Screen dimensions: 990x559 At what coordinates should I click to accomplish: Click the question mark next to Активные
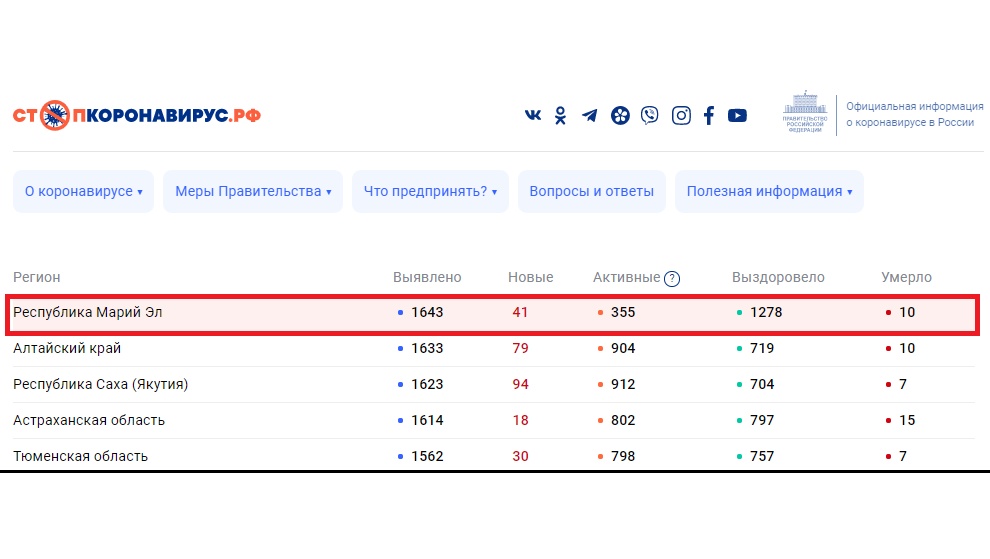[672, 279]
